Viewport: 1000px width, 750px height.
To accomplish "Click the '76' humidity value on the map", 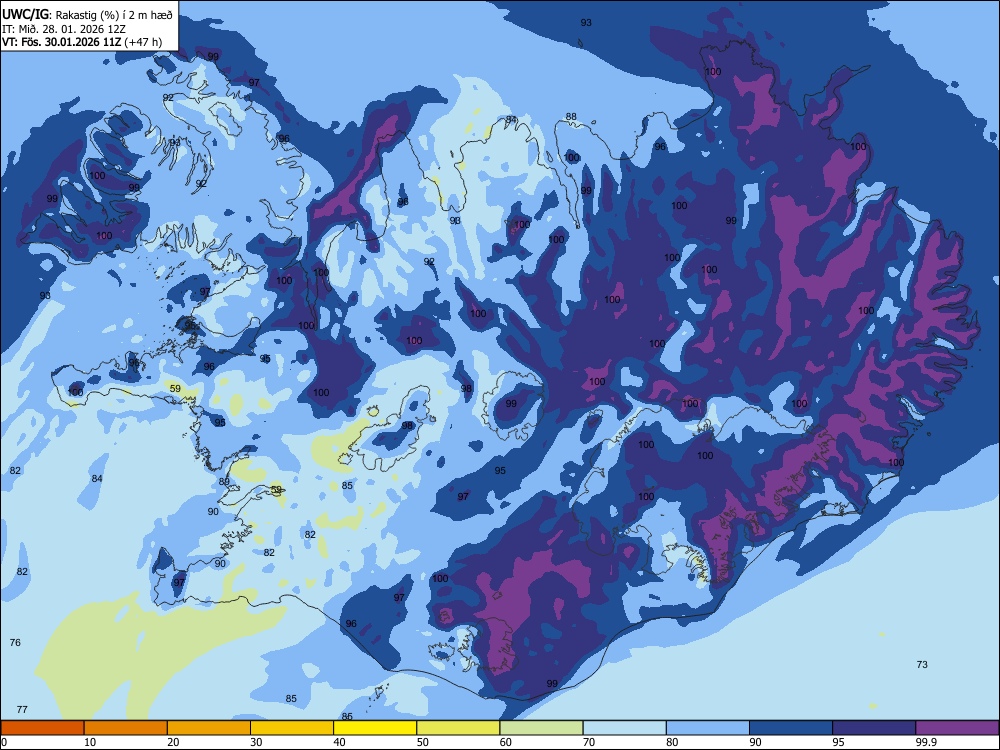I will 15,642.
